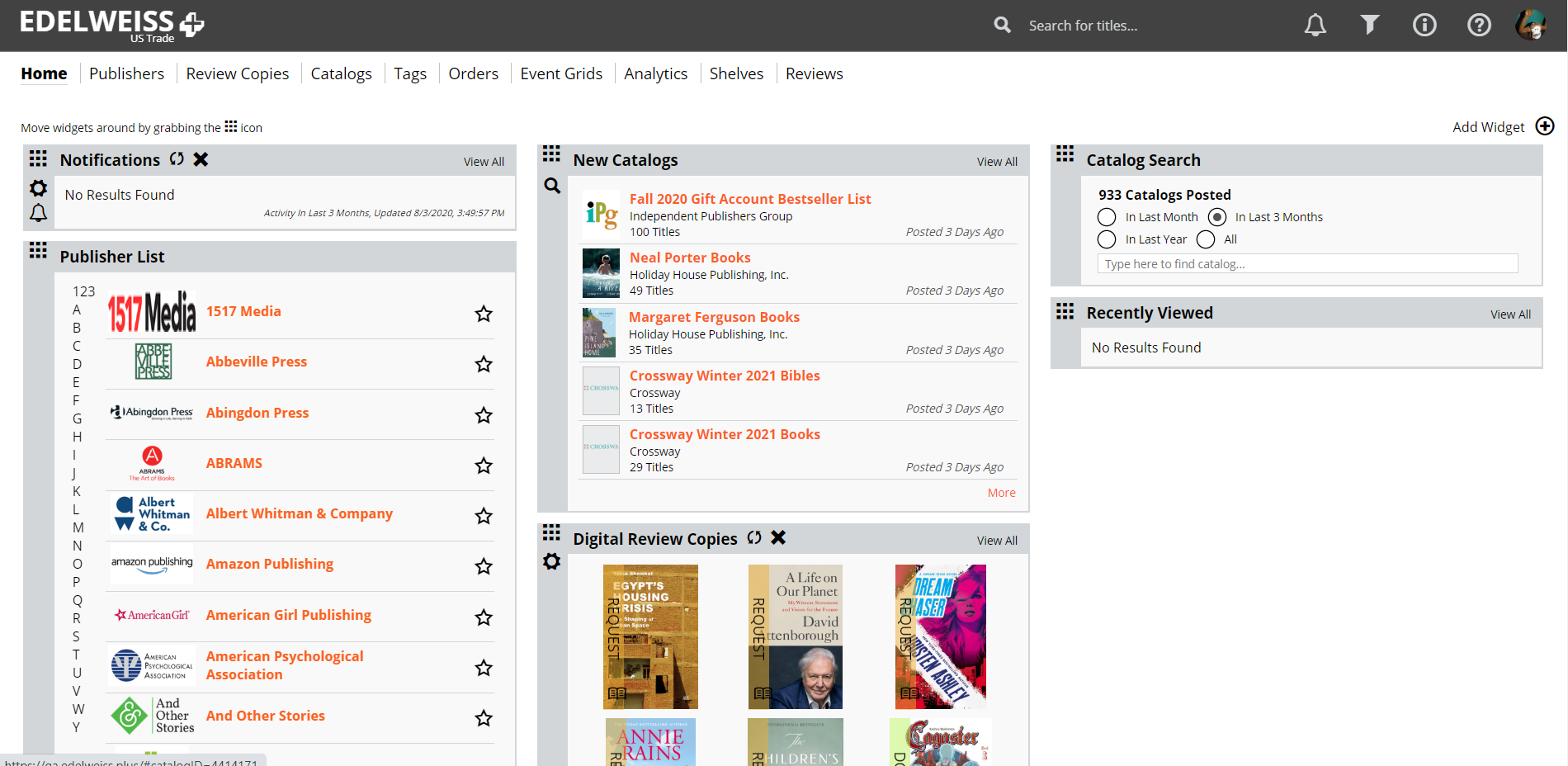Select the All radio button
Screen dimensions: 1568x766
1206,239
